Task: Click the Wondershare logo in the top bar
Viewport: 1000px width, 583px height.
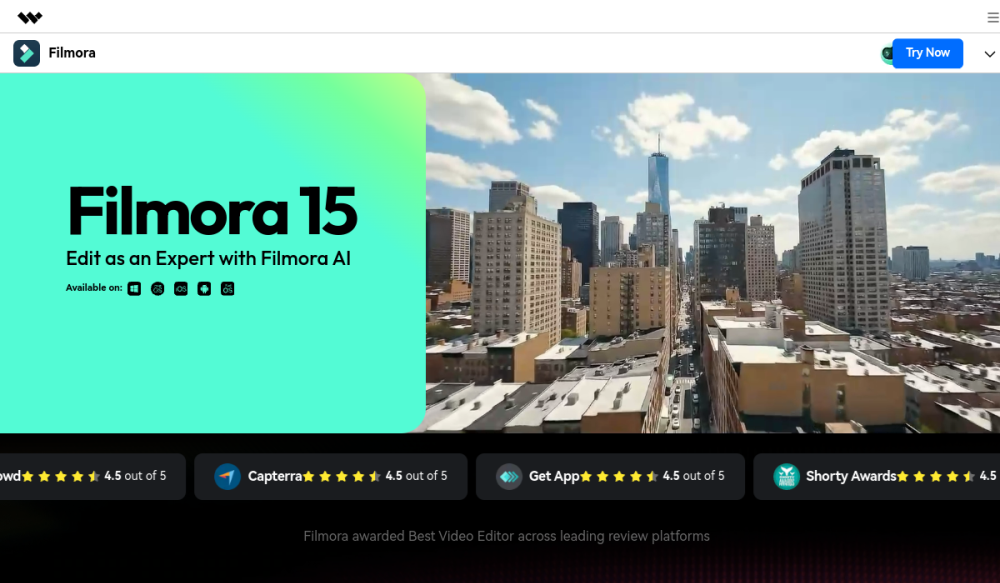Action: (30, 16)
